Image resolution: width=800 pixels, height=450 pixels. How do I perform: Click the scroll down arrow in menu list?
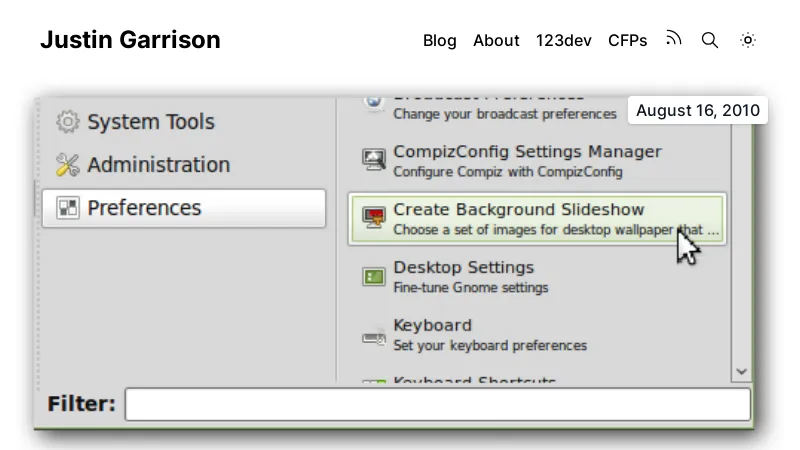tap(741, 371)
